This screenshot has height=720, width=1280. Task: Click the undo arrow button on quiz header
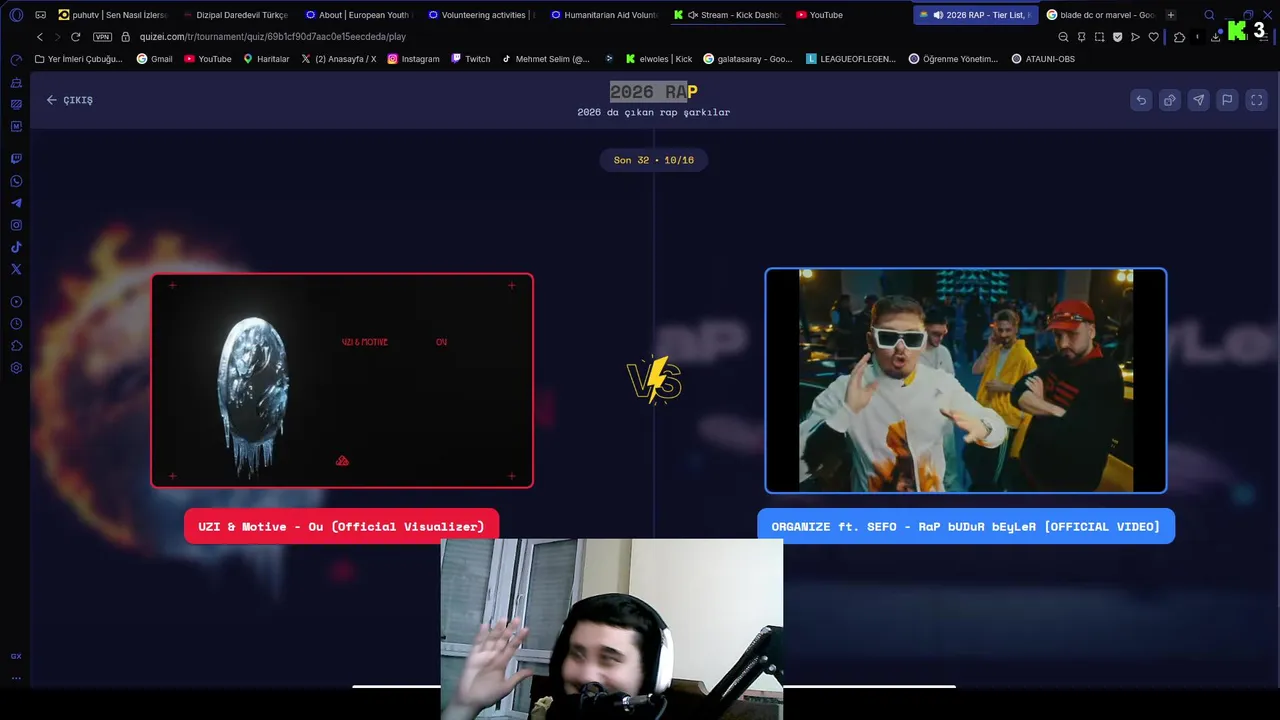coord(1141,100)
